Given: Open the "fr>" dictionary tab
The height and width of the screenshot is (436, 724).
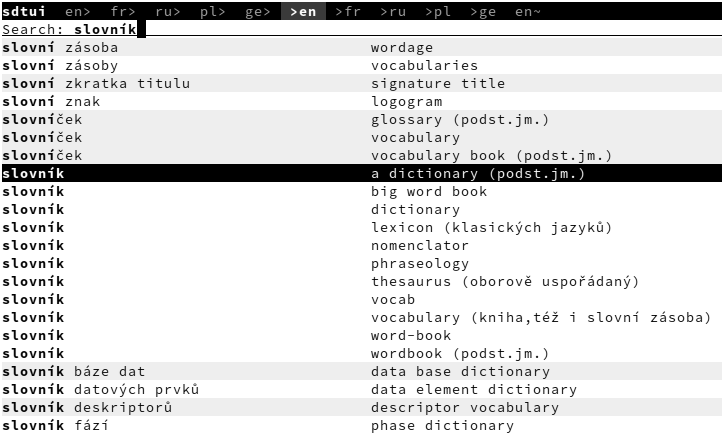Looking at the screenshot, I should (x=123, y=11).
